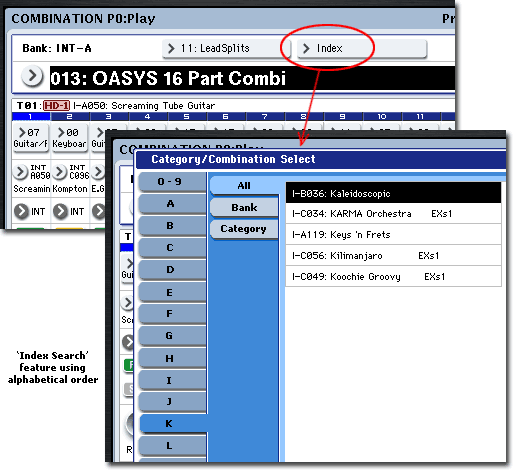Open timbre 1 category popup 07 Guitar

pyautogui.click(x=31, y=138)
